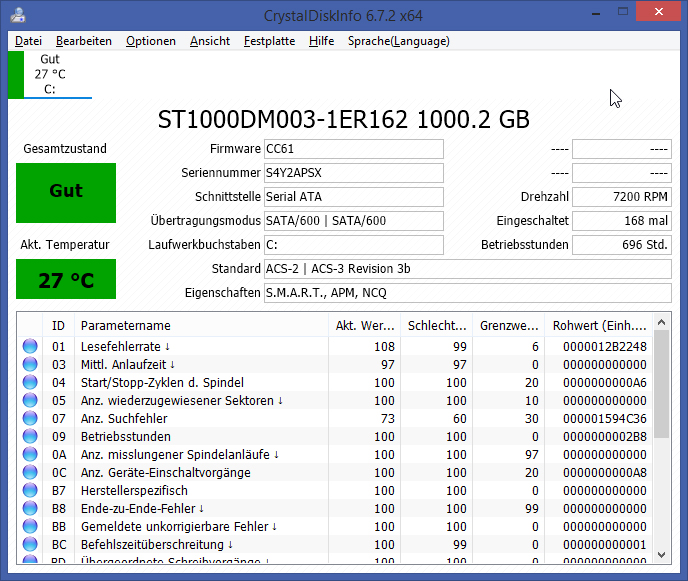The height and width of the screenshot is (581, 688).
Task: Select the blue orb for Anz. Suchfehler
Action: click(x=29, y=418)
